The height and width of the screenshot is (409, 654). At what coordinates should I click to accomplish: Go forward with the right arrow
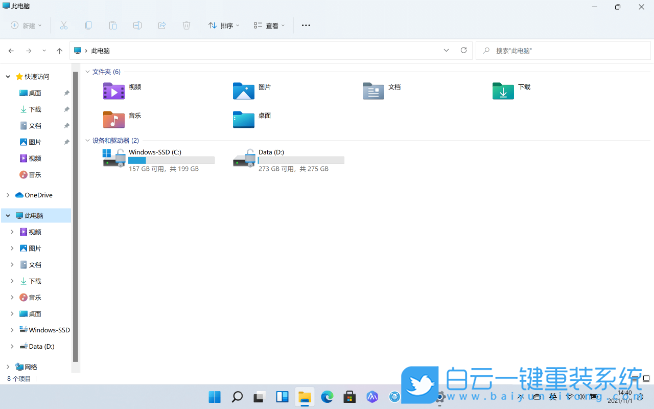click(29, 50)
